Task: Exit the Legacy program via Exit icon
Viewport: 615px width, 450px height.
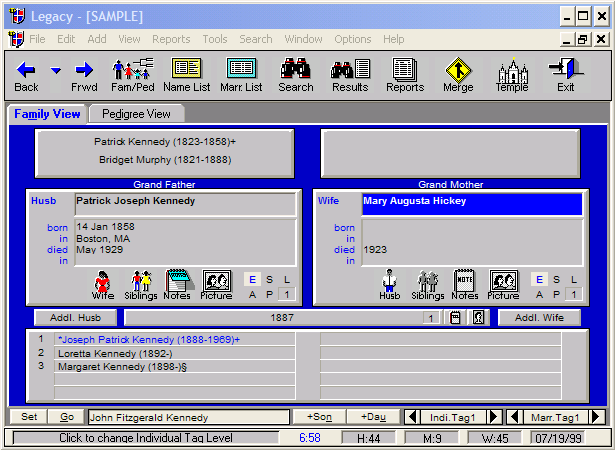Action: 566,75
